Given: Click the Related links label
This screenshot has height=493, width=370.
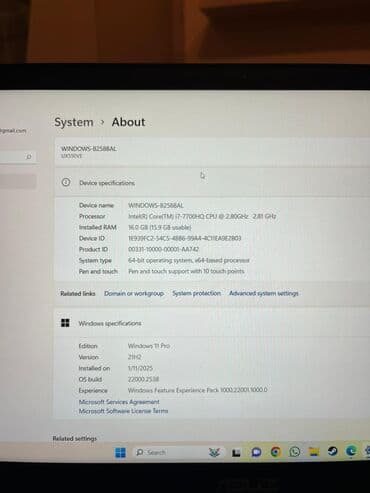Looking at the screenshot, I should [78, 294].
